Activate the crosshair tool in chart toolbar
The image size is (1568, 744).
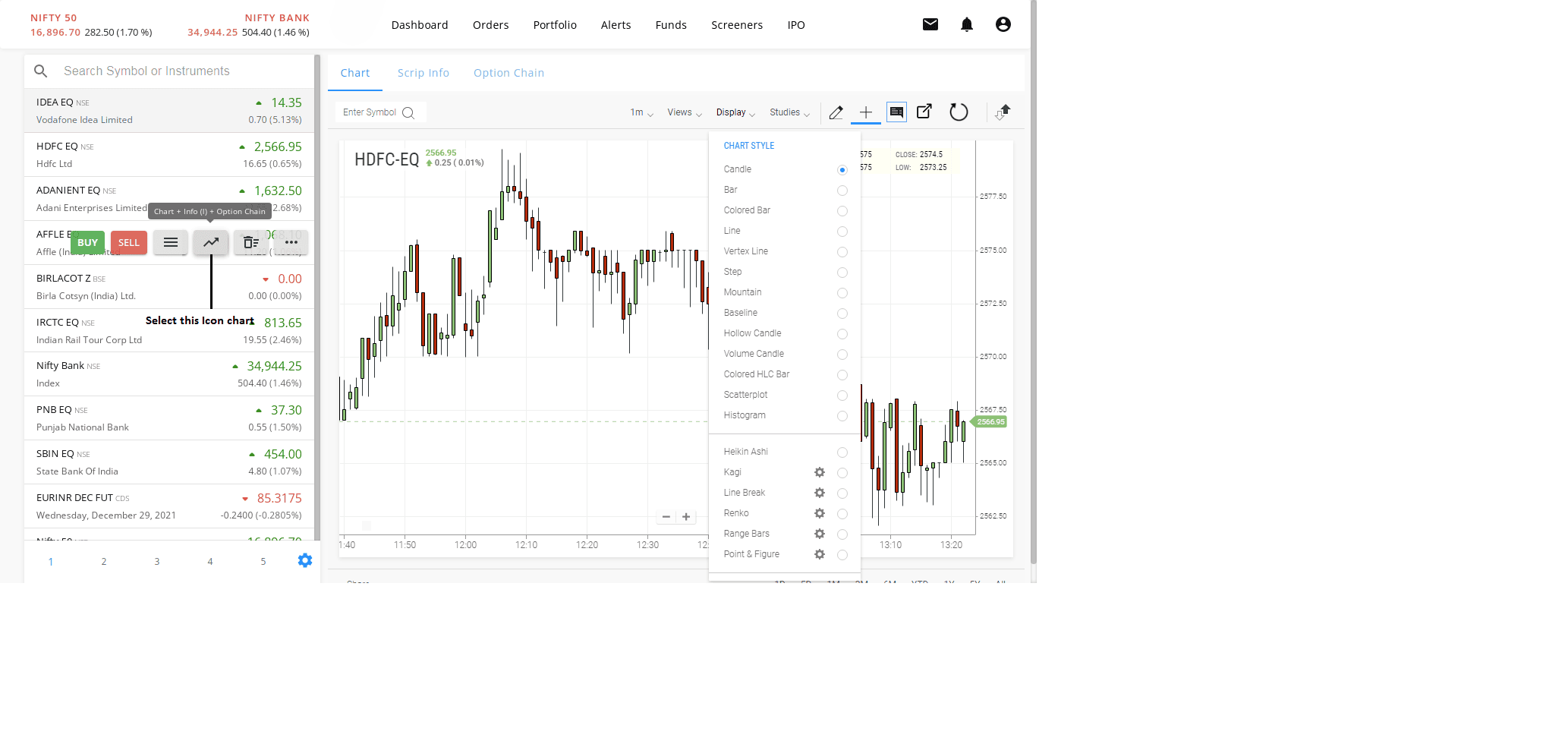865,112
